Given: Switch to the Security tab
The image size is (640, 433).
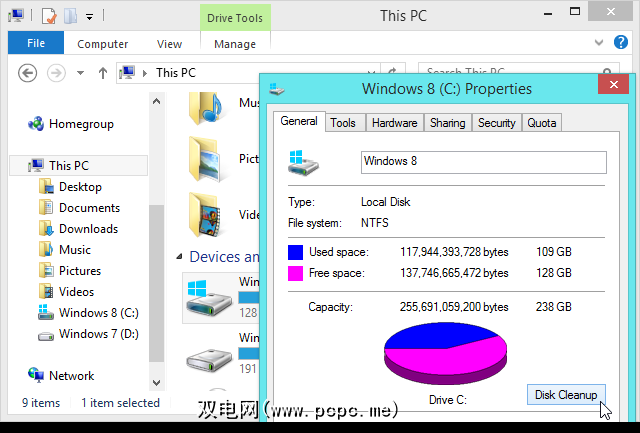Looking at the screenshot, I should tap(497, 123).
